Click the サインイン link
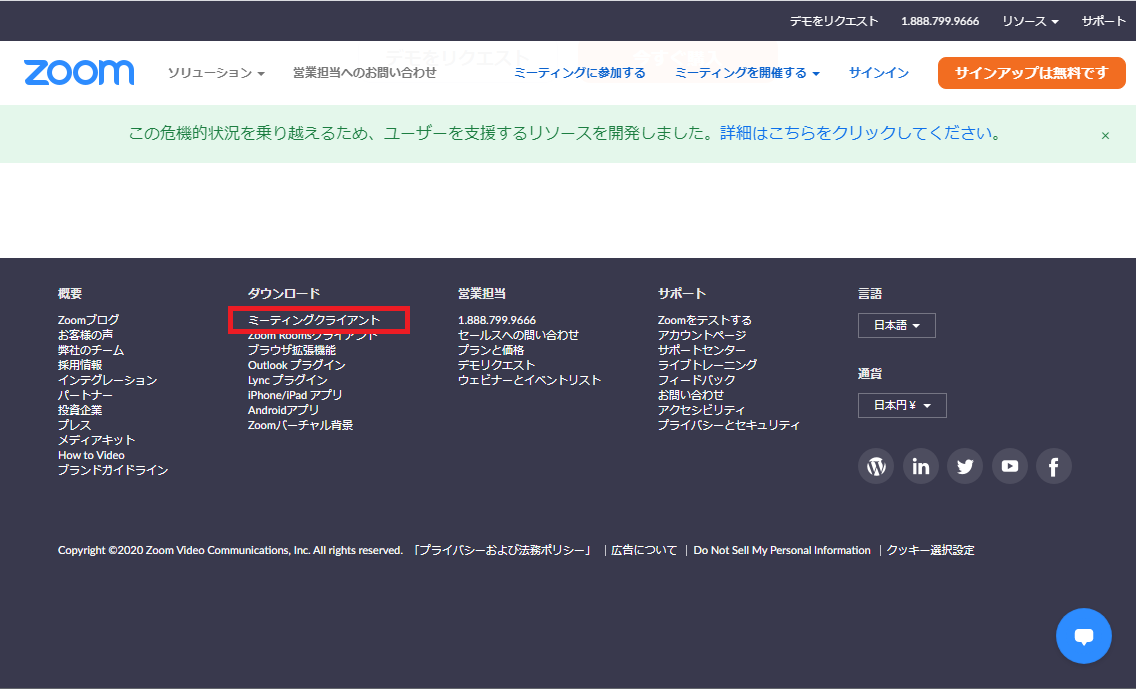Screen dimensions: 1136x689 [879, 72]
